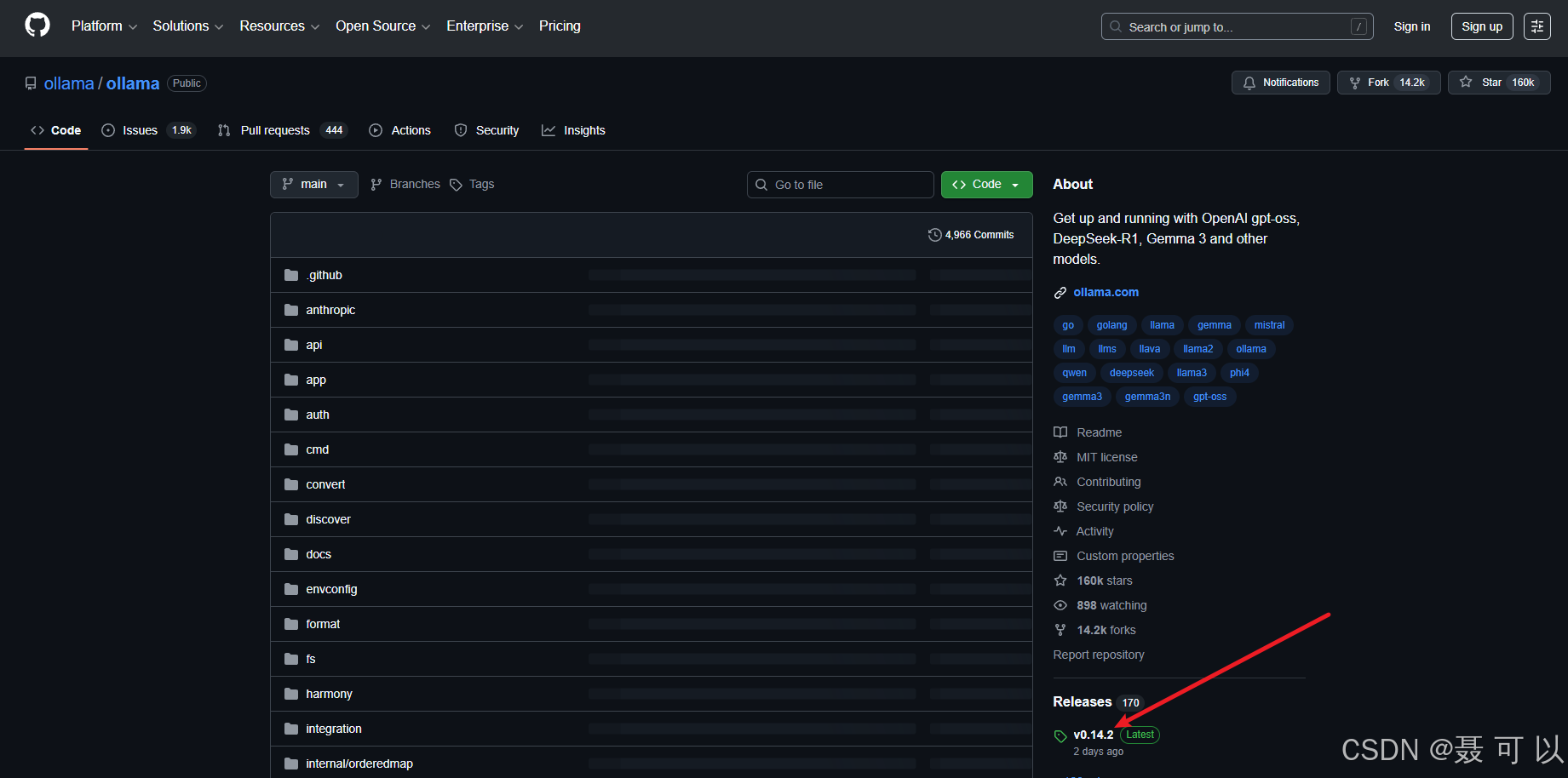Open the Insights tab

pos(573,130)
